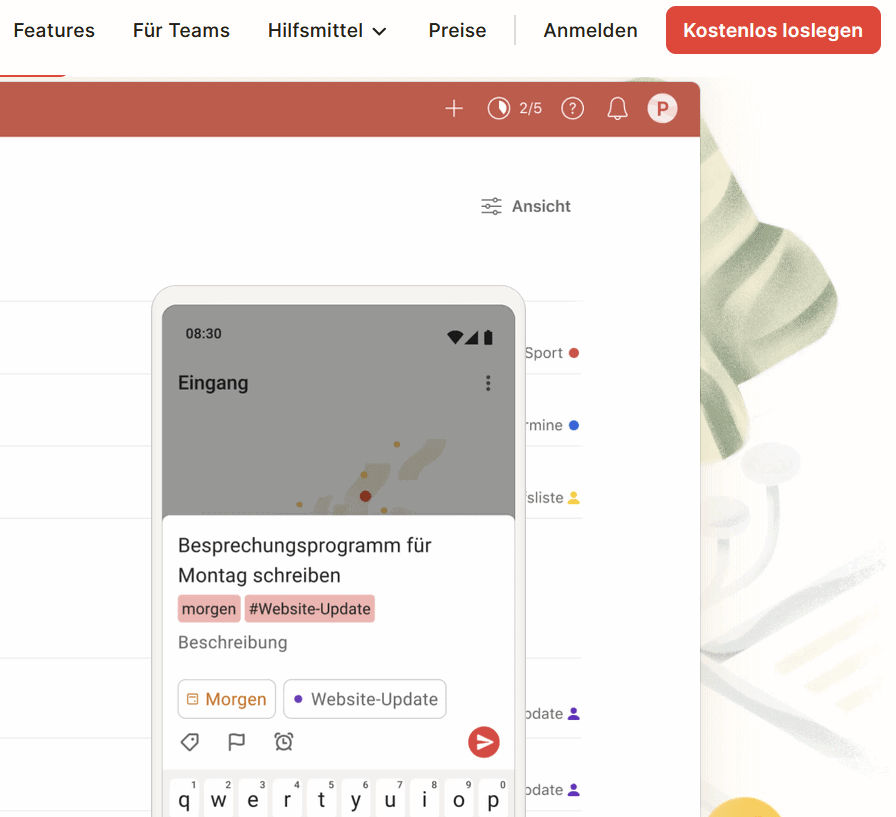This screenshot has height=817, width=896.
Task: Go to the Für Teams page
Action: click(x=181, y=31)
